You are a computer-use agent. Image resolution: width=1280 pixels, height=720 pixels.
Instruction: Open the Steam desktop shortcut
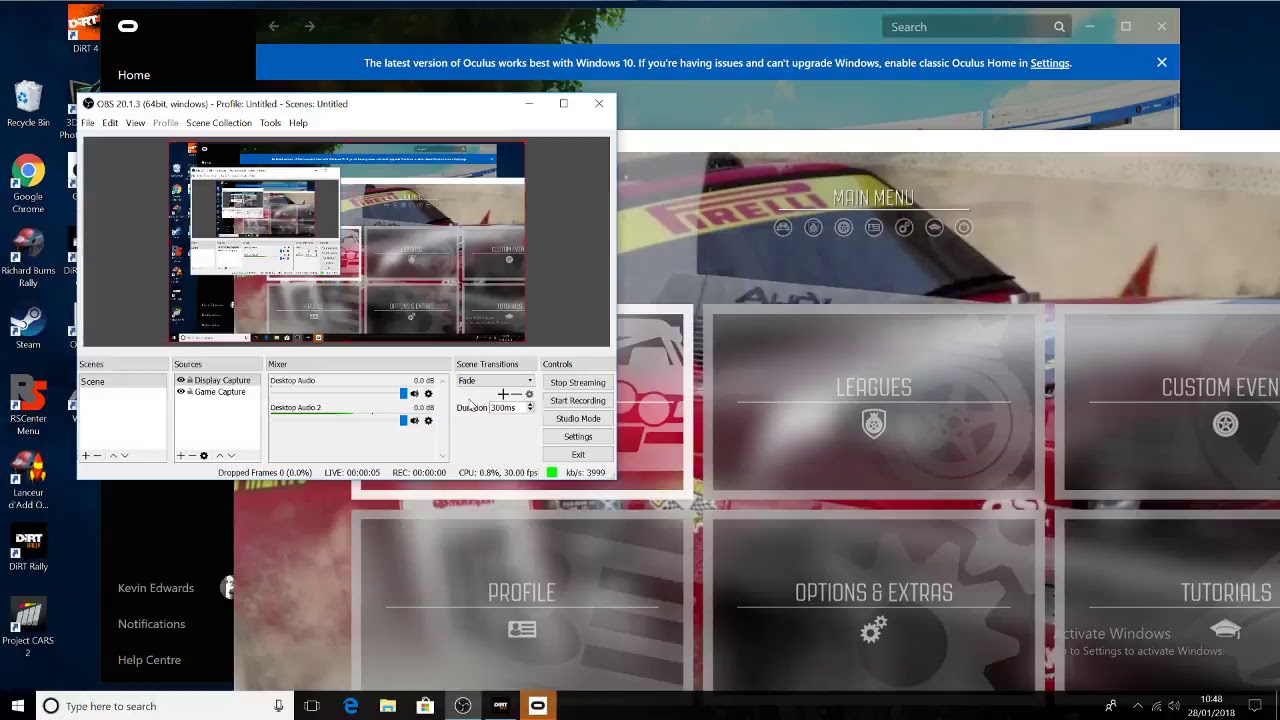(28, 328)
